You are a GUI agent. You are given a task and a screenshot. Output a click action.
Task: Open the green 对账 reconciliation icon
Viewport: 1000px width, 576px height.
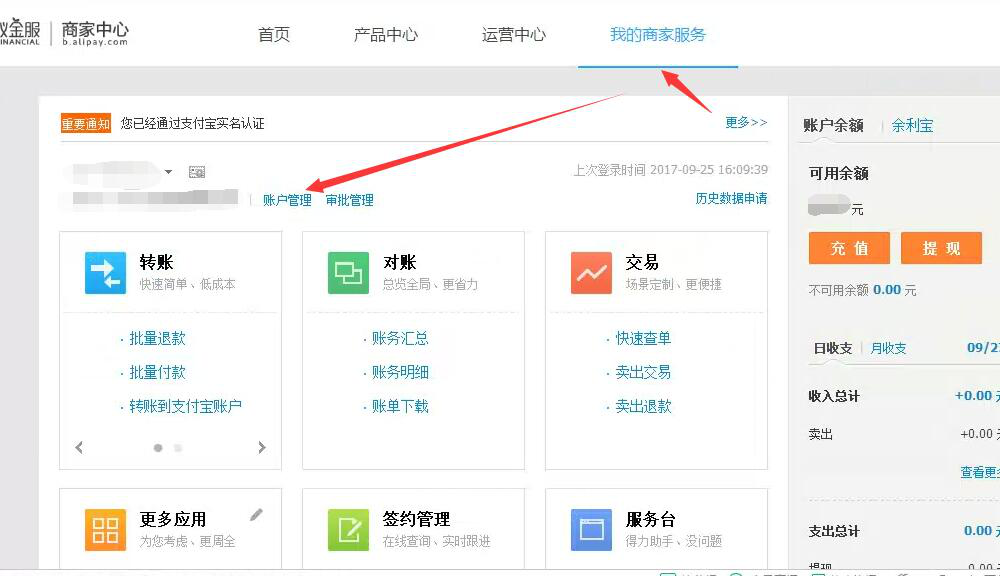point(348,273)
